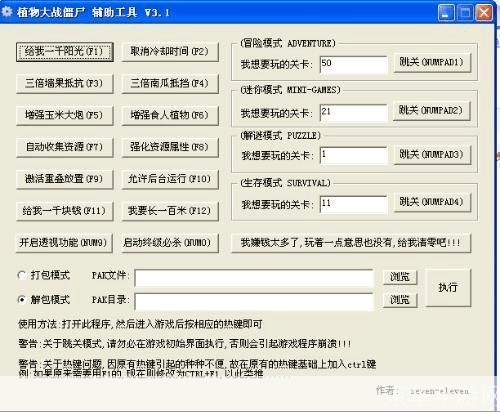
Task: Click 跳关 (NUMPAD3) for Puzzle mode
Action: pyautogui.click(x=432, y=155)
